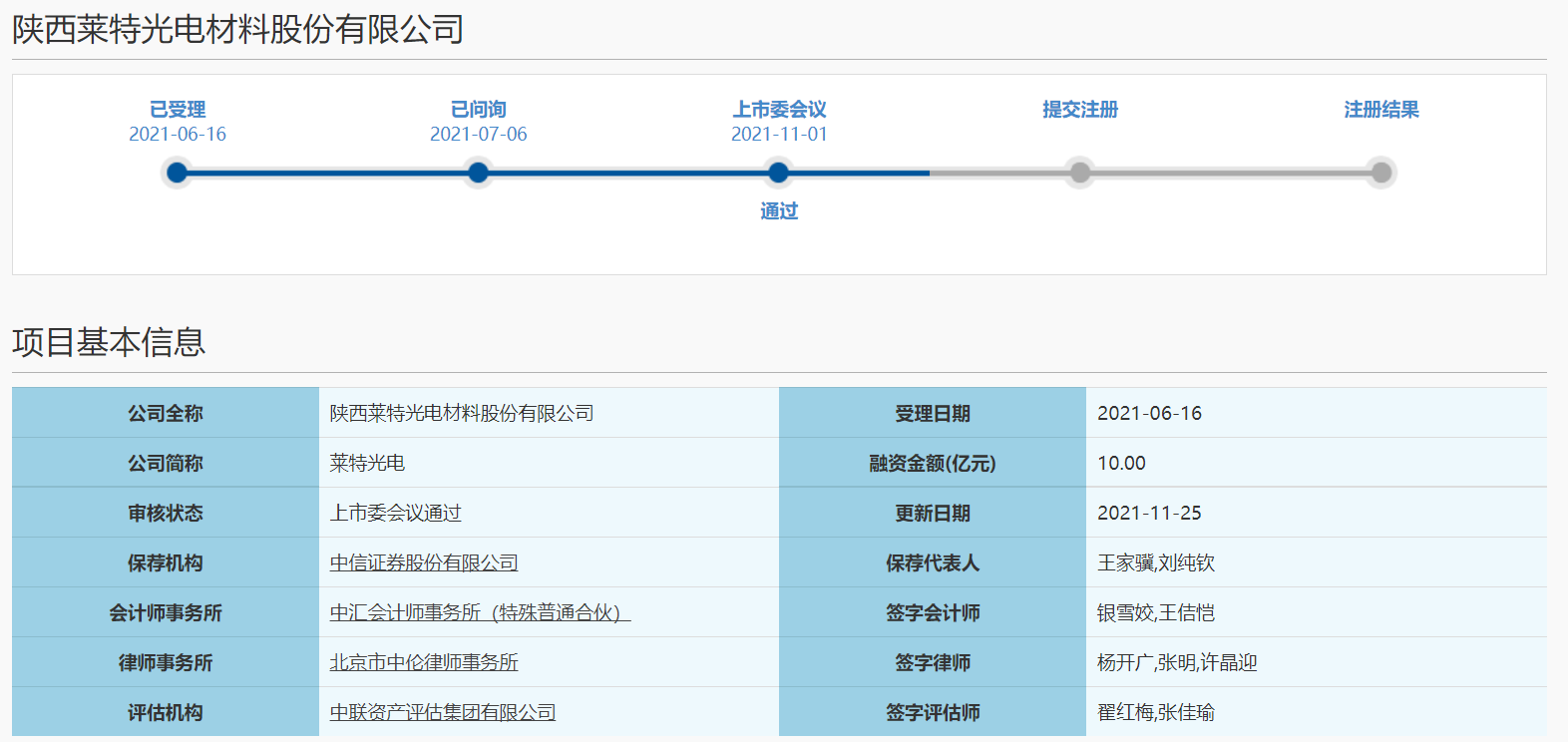
Task: Select the 已受理 stage label
Action: click(x=178, y=109)
